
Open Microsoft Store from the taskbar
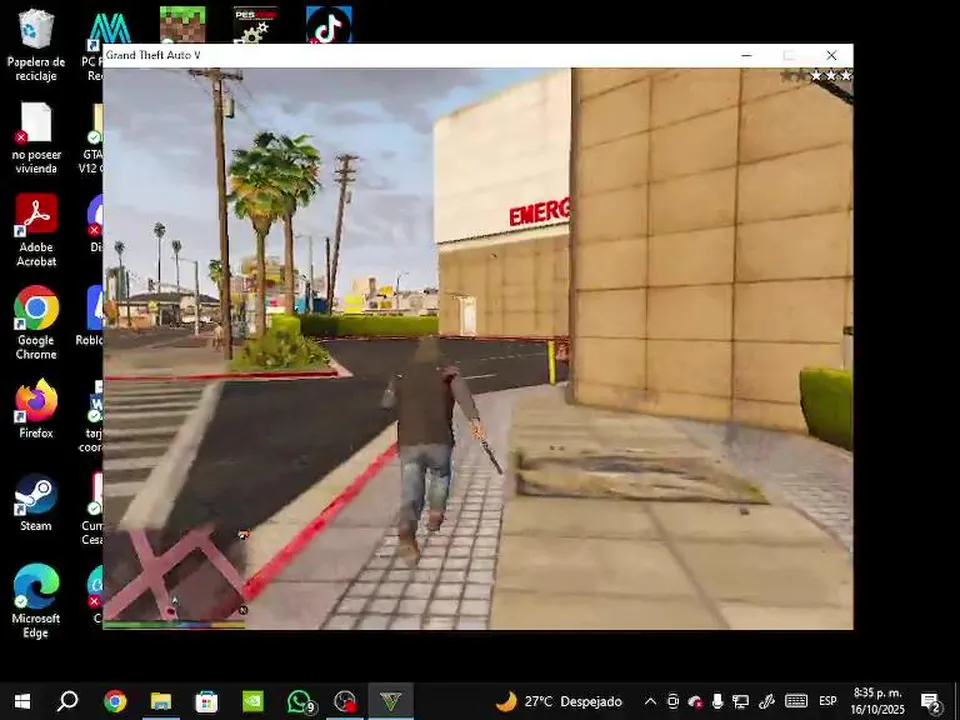(x=207, y=702)
